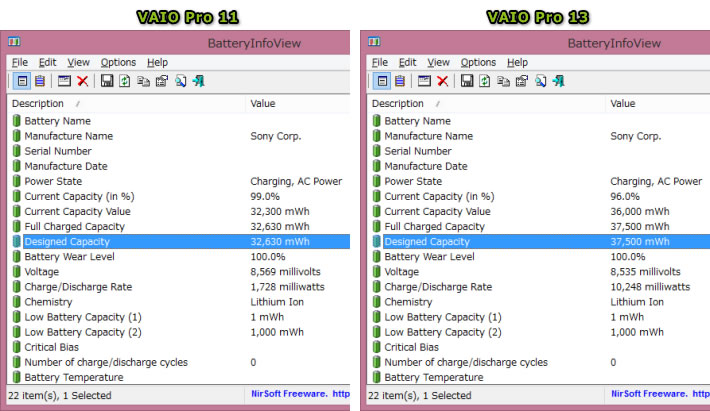Click 32,300 mWh current capacity value
Viewport: 710px width, 411px height.
pos(280,211)
